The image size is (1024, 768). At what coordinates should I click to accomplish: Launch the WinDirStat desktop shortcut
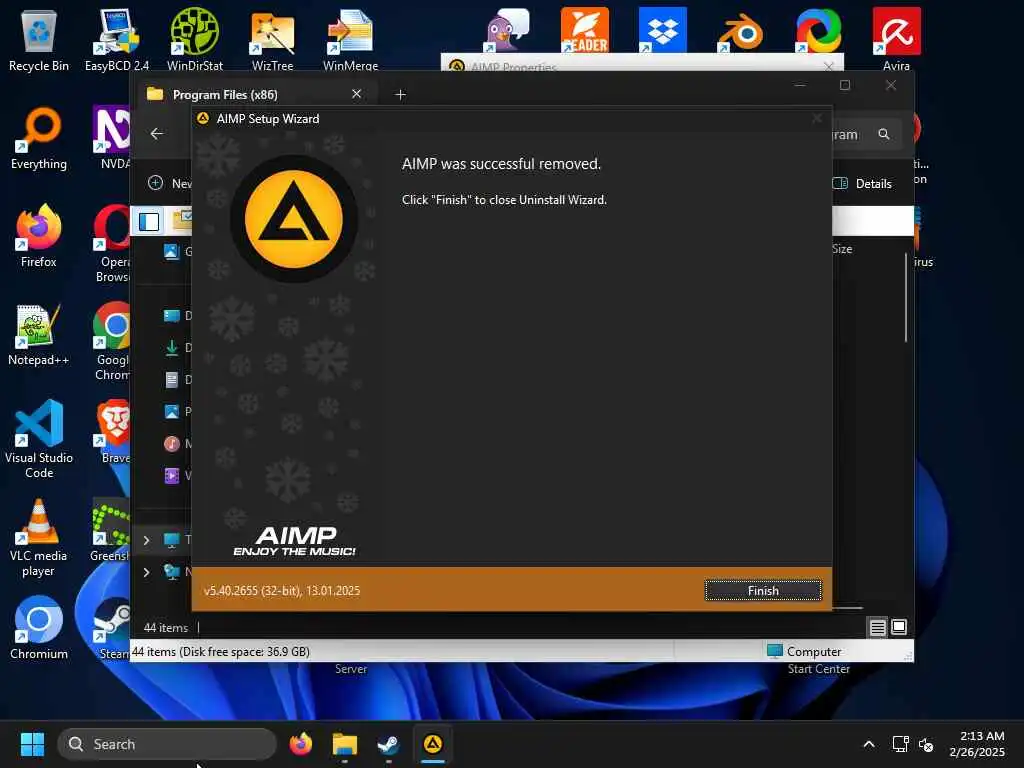click(x=195, y=39)
